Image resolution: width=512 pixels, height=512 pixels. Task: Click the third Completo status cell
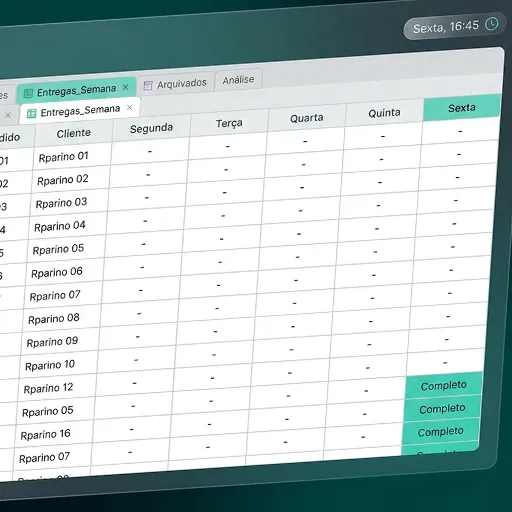pyautogui.click(x=441, y=432)
